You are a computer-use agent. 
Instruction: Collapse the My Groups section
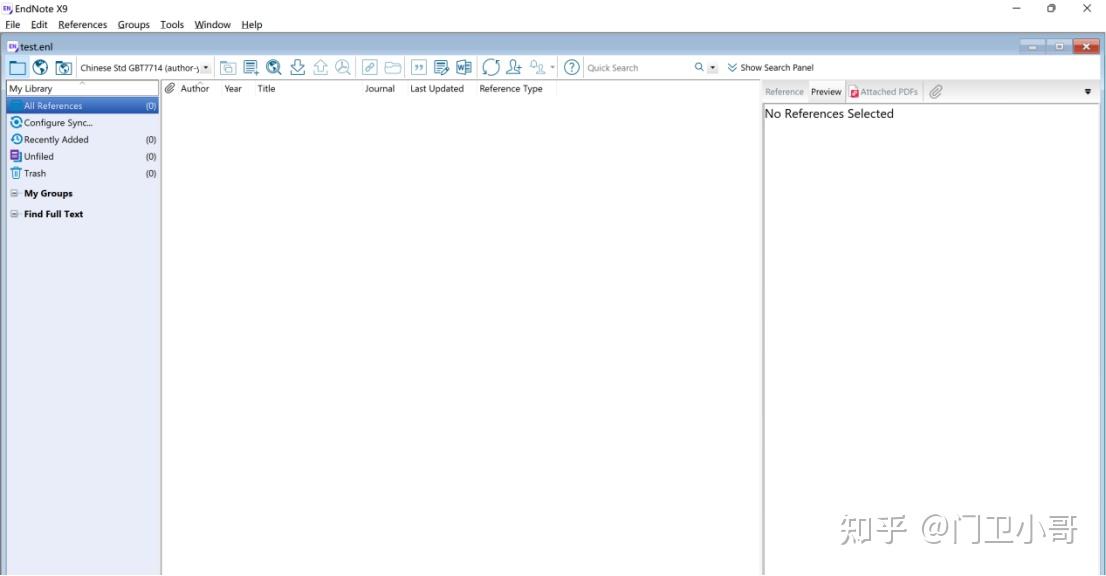pos(13,192)
